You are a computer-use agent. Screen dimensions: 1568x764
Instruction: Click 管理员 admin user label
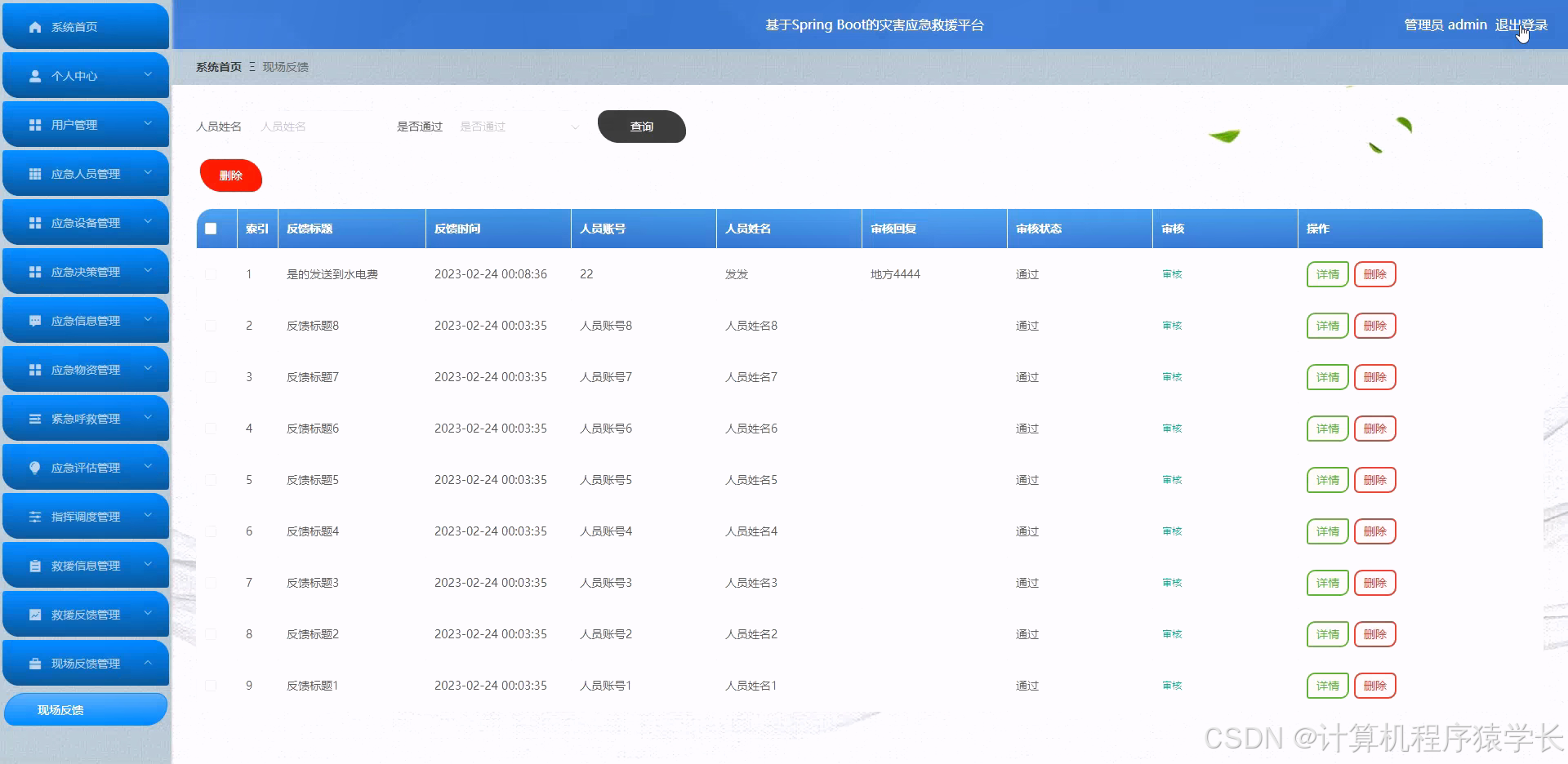click(x=1445, y=25)
